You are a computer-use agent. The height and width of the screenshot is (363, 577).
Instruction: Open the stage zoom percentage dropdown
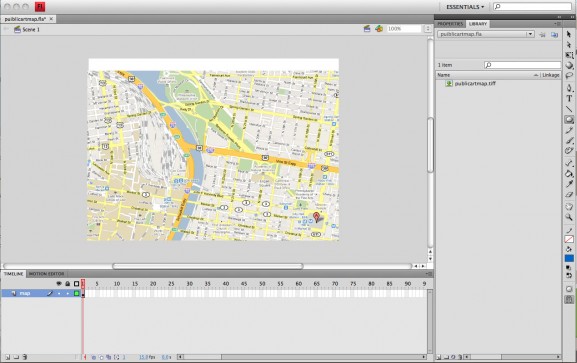[x=428, y=29]
